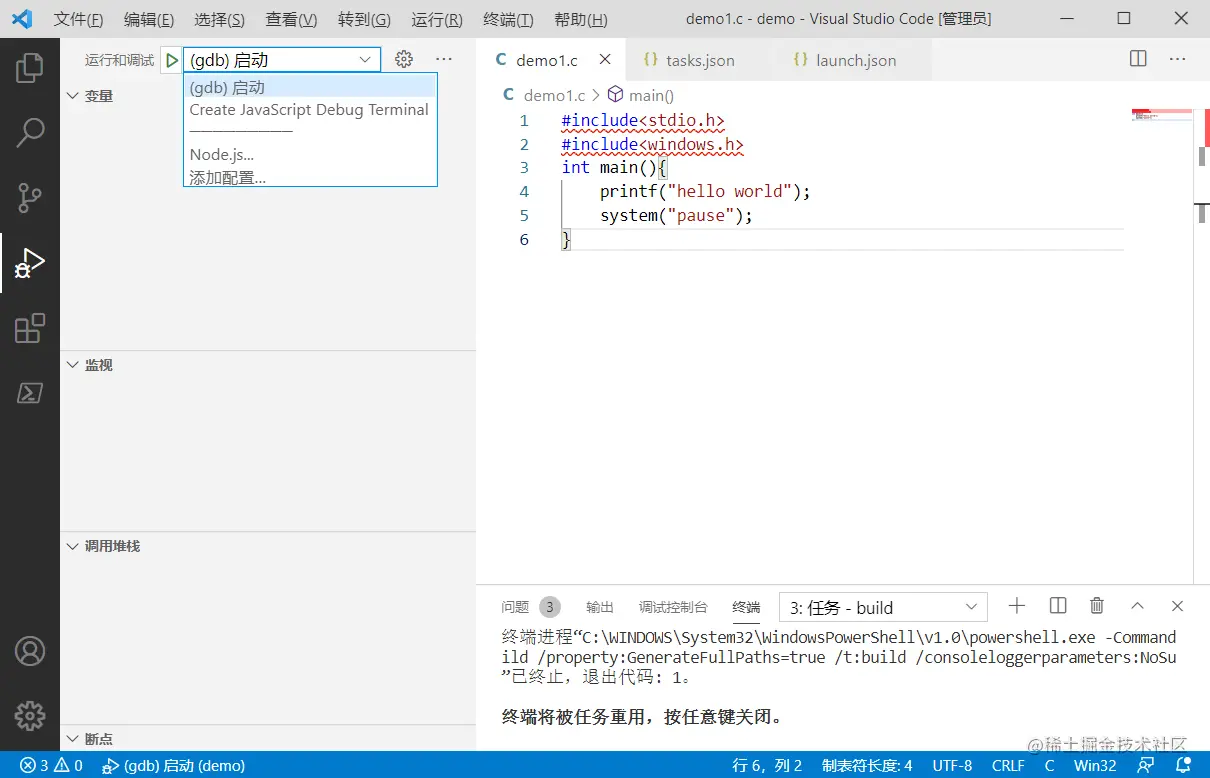
Task: Select the Source Control icon
Action: pos(30,197)
